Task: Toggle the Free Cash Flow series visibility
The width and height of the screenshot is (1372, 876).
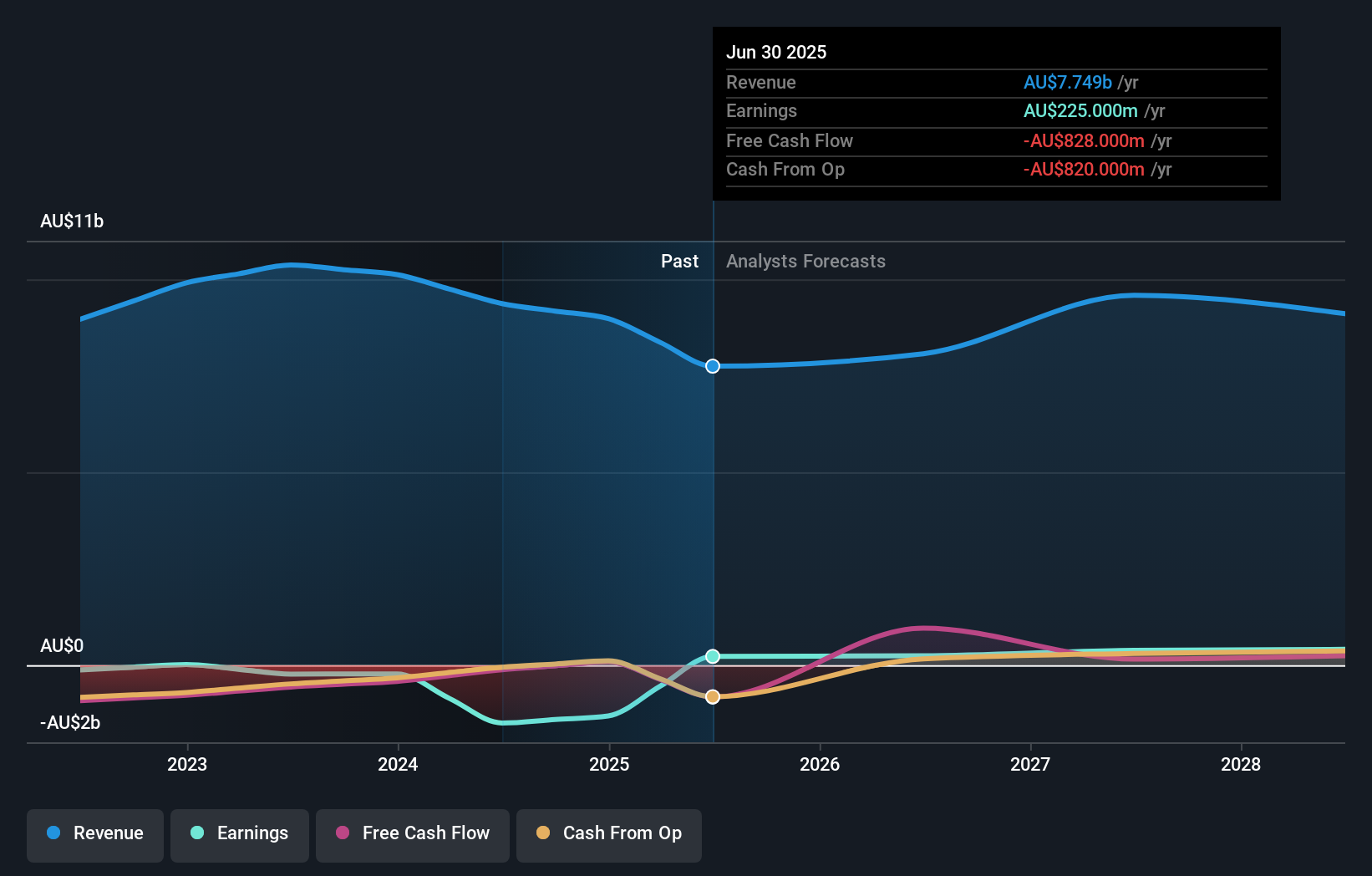Action: click(x=412, y=833)
